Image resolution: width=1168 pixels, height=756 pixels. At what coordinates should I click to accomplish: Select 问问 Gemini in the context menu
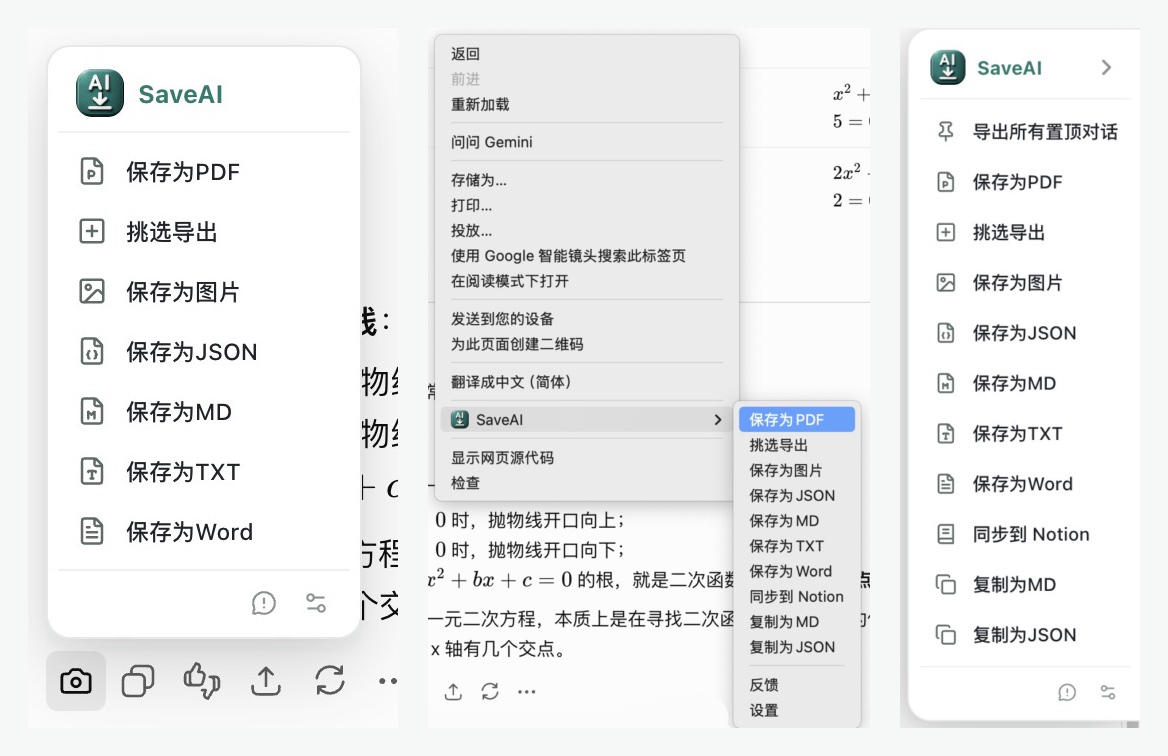coord(492,142)
